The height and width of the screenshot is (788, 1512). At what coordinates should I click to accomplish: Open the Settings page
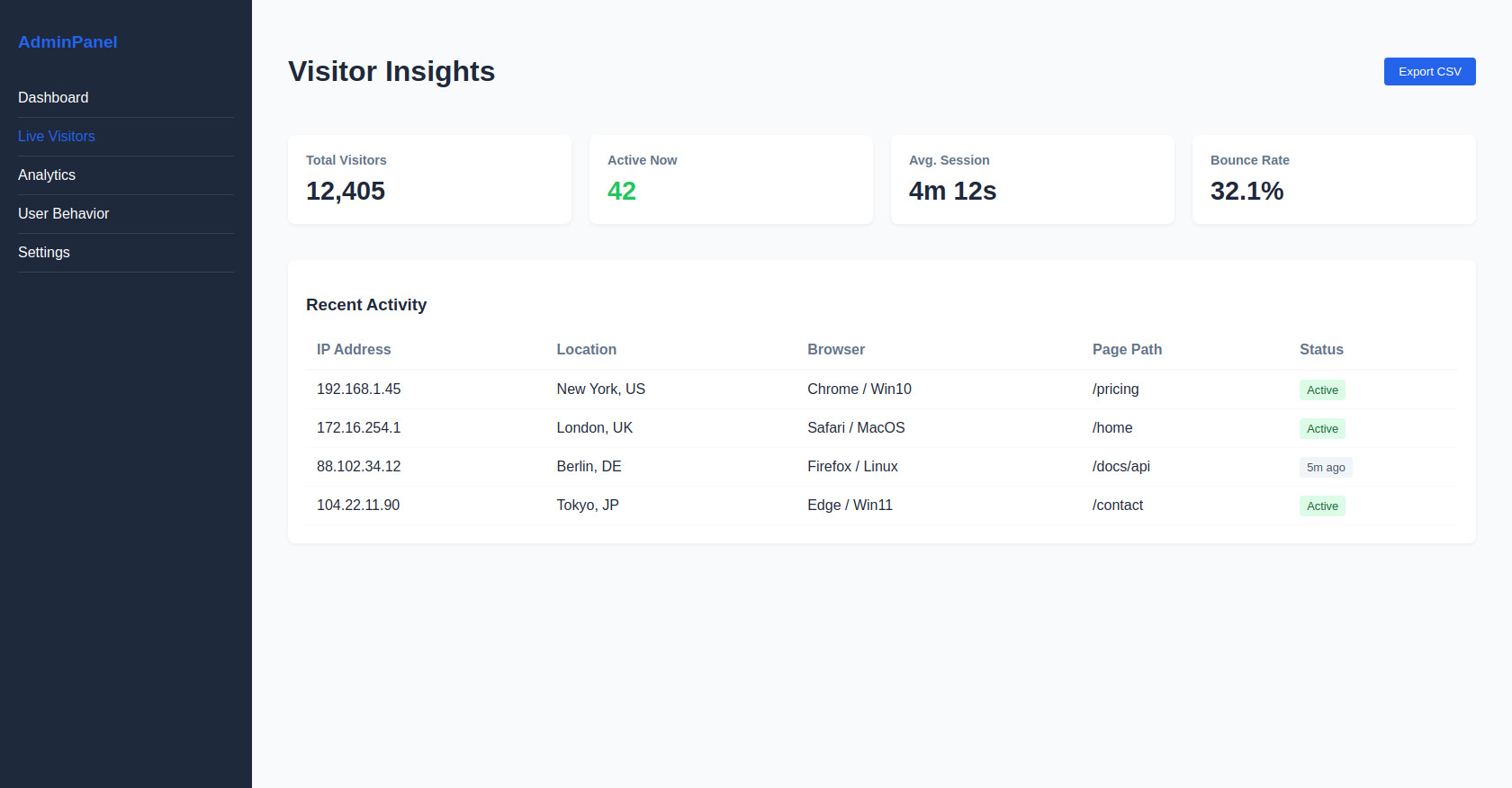point(43,252)
